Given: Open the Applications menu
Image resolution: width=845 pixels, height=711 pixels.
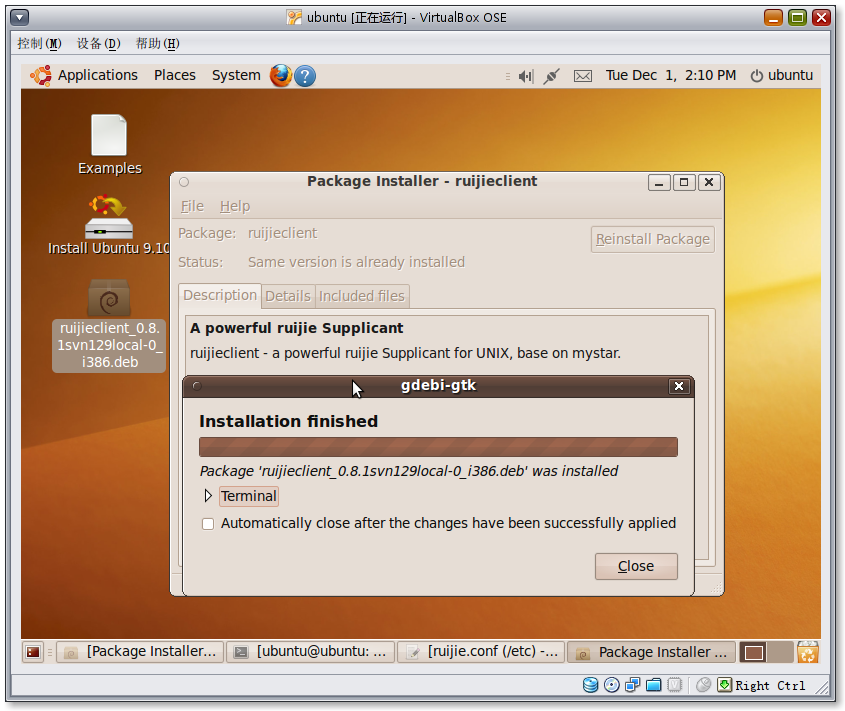Looking at the screenshot, I should pos(98,75).
